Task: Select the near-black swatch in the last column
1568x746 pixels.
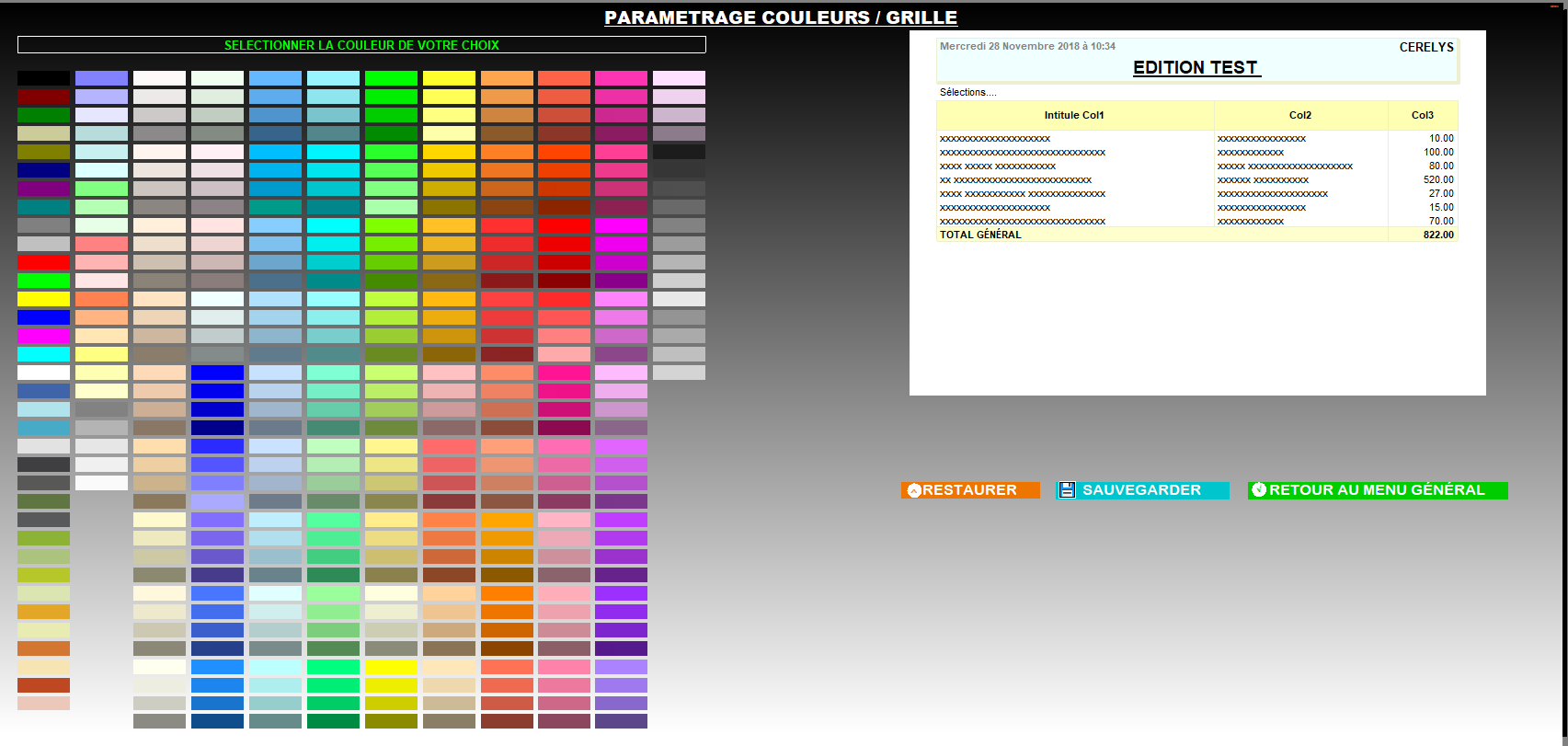Action: coord(679,152)
